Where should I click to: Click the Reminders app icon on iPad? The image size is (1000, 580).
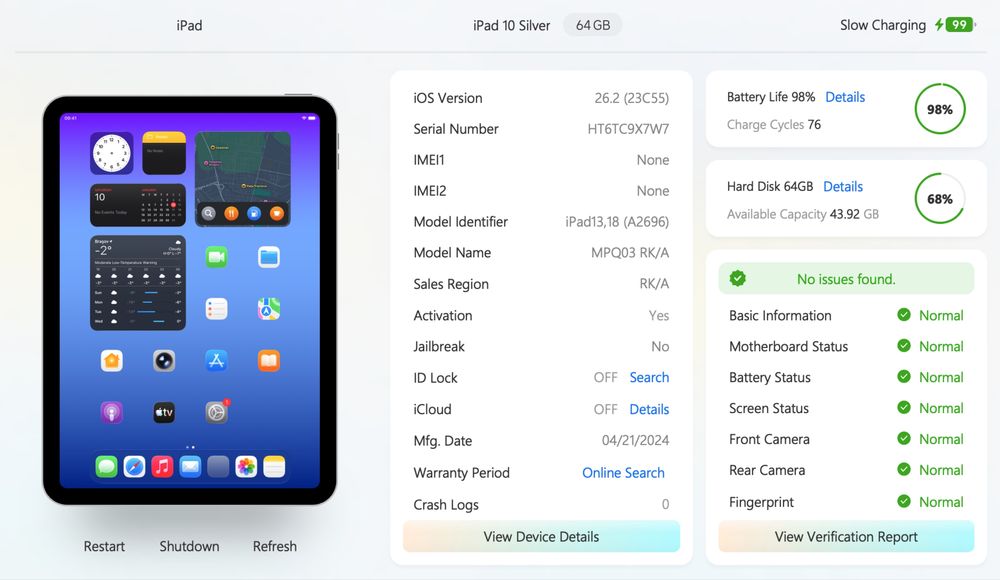click(216, 309)
